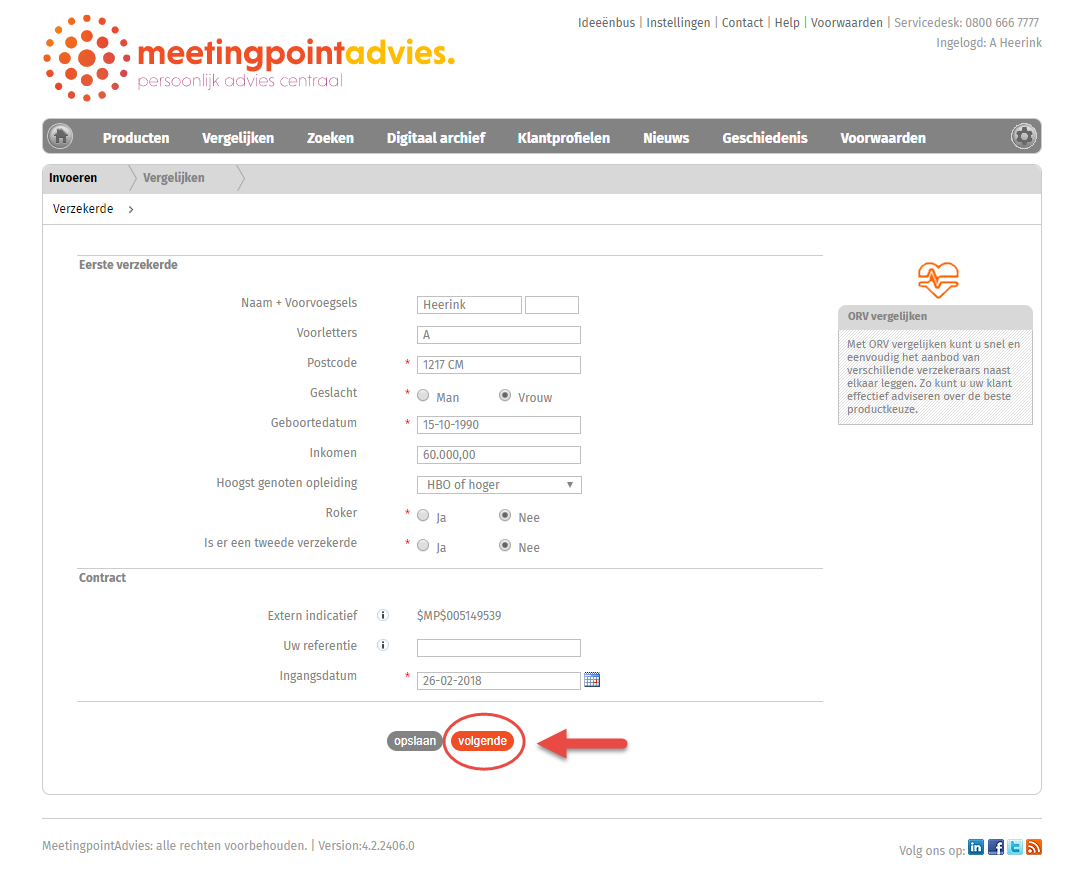Select Man for Geslacht
The image size is (1078, 888).
(424, 395)
